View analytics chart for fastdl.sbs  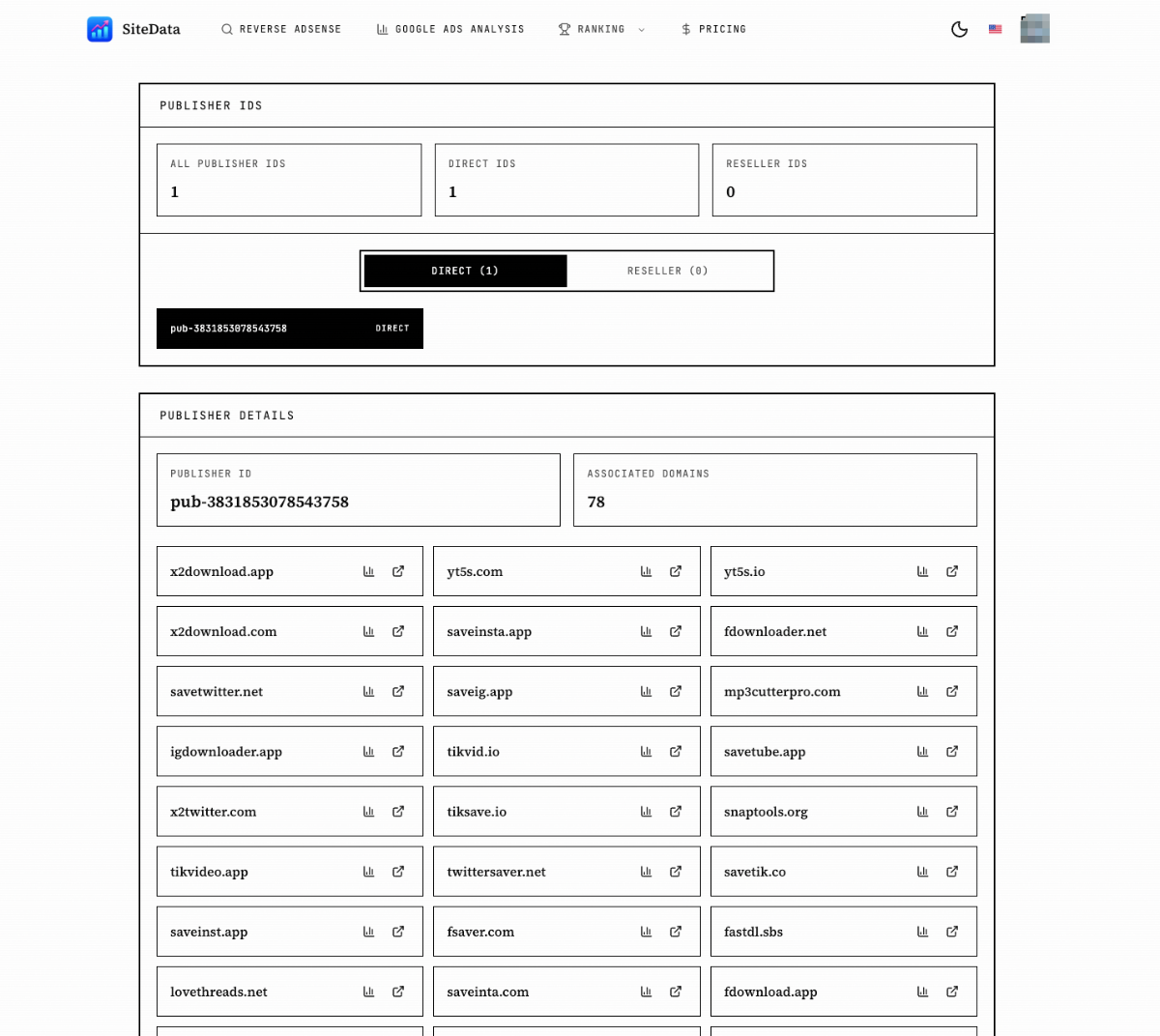coord(922,932)
